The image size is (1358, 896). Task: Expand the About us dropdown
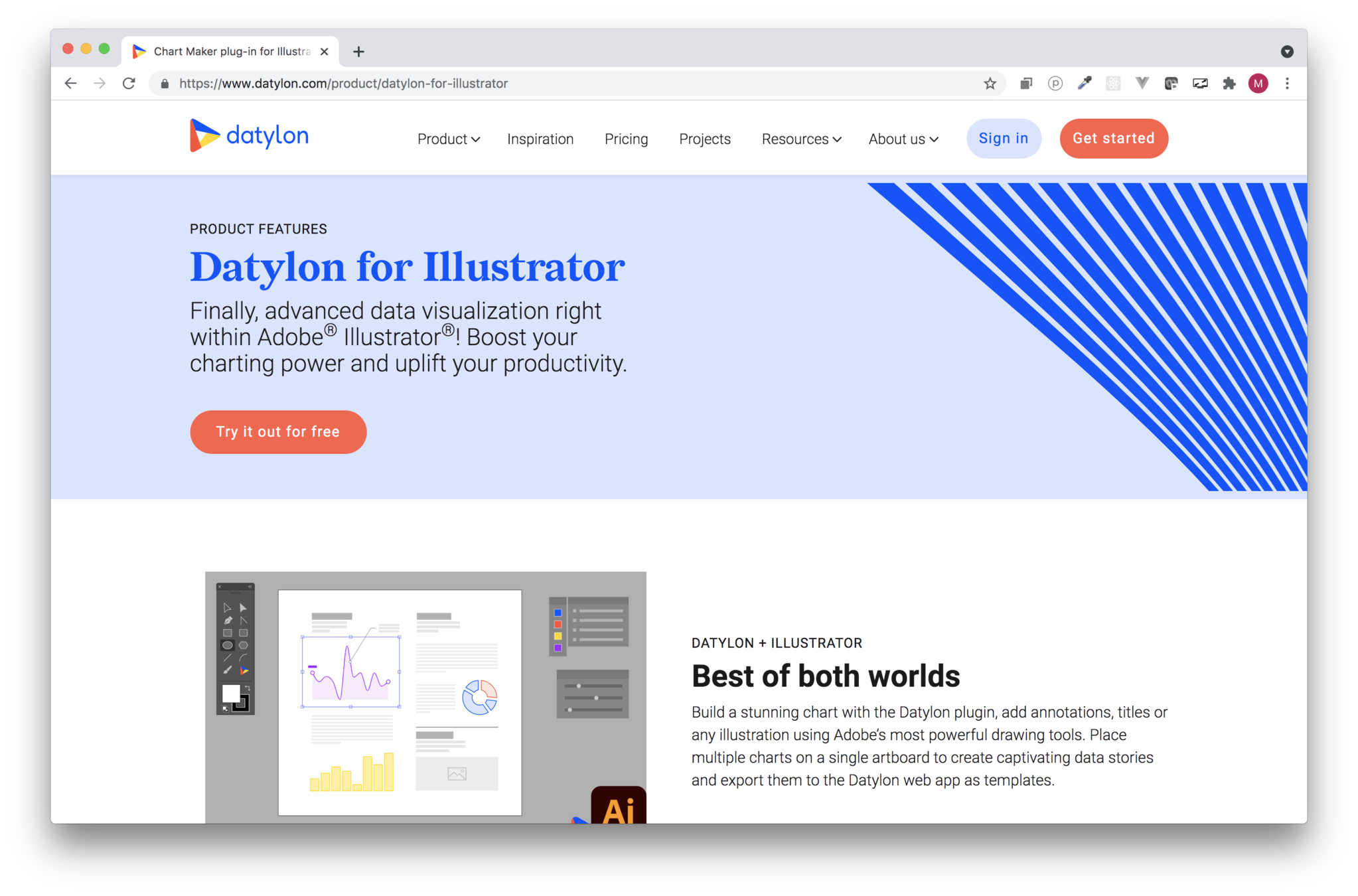click(903, 139)
